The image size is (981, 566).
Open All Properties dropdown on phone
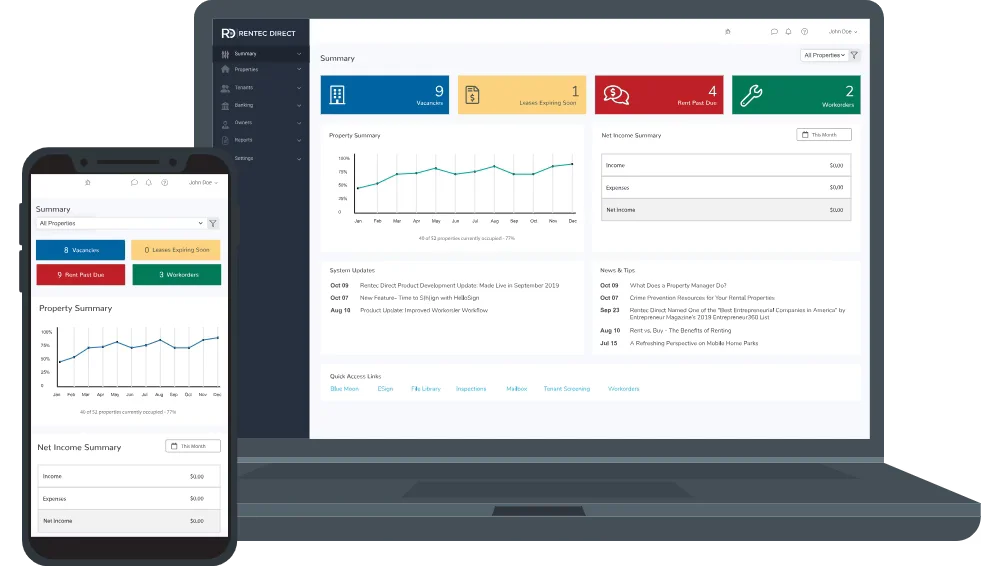coord(121,223)
